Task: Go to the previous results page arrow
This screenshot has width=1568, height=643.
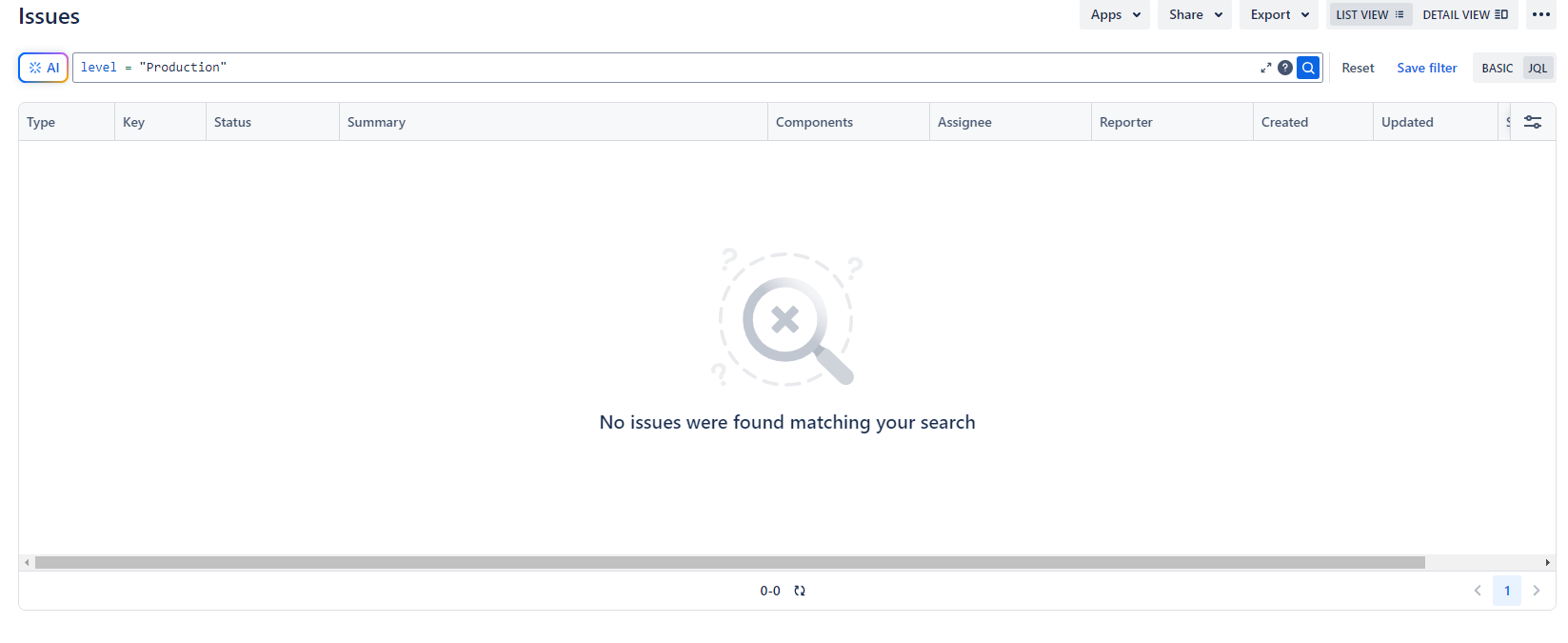Action: [x=1478, y=591]
